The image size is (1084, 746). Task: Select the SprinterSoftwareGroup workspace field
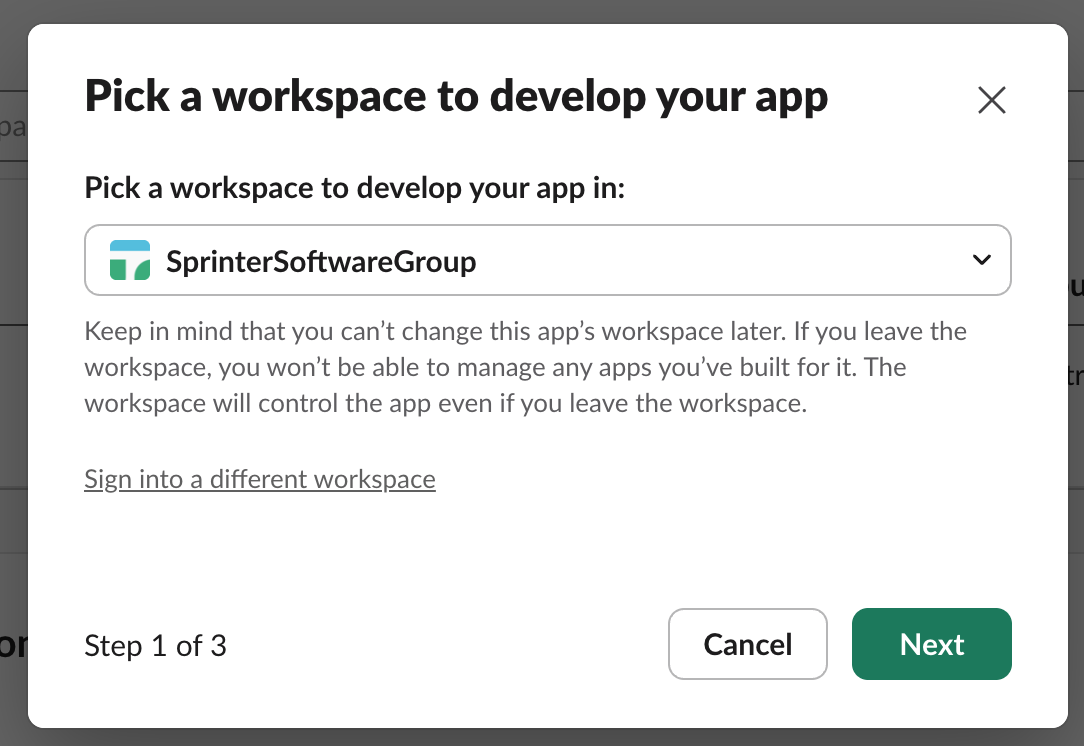tap(548, 259)
